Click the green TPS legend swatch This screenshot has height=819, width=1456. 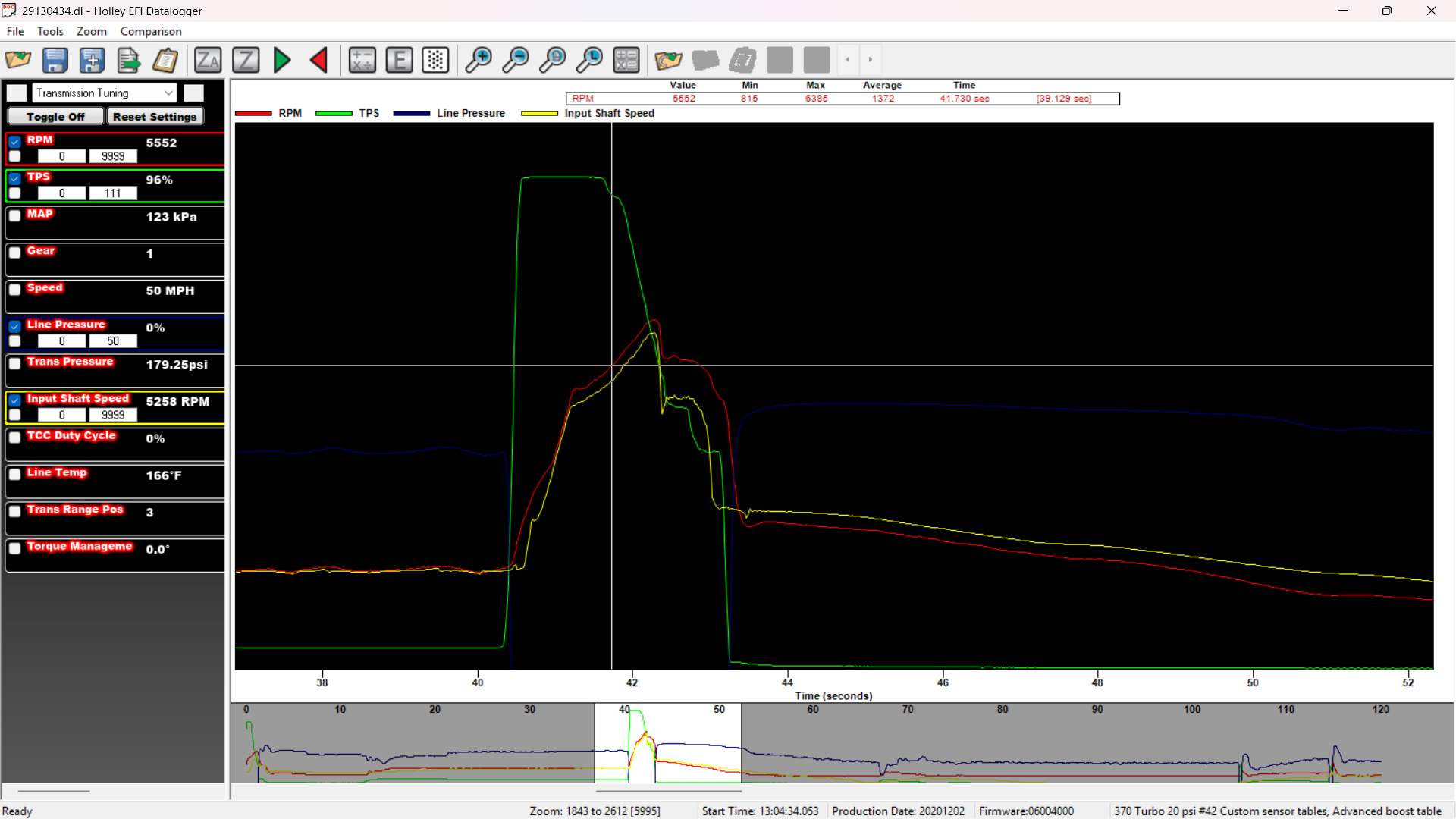click(334, 114)
